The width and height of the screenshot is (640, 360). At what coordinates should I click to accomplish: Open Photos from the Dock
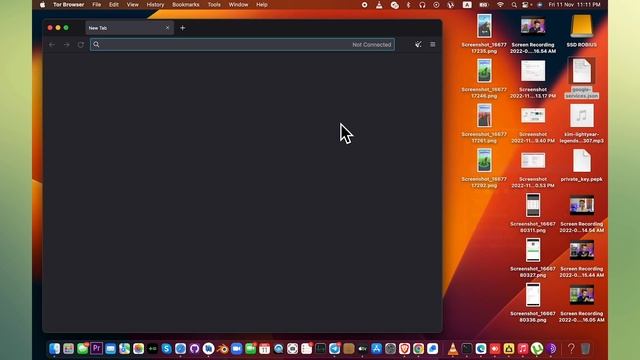point(138,348)
